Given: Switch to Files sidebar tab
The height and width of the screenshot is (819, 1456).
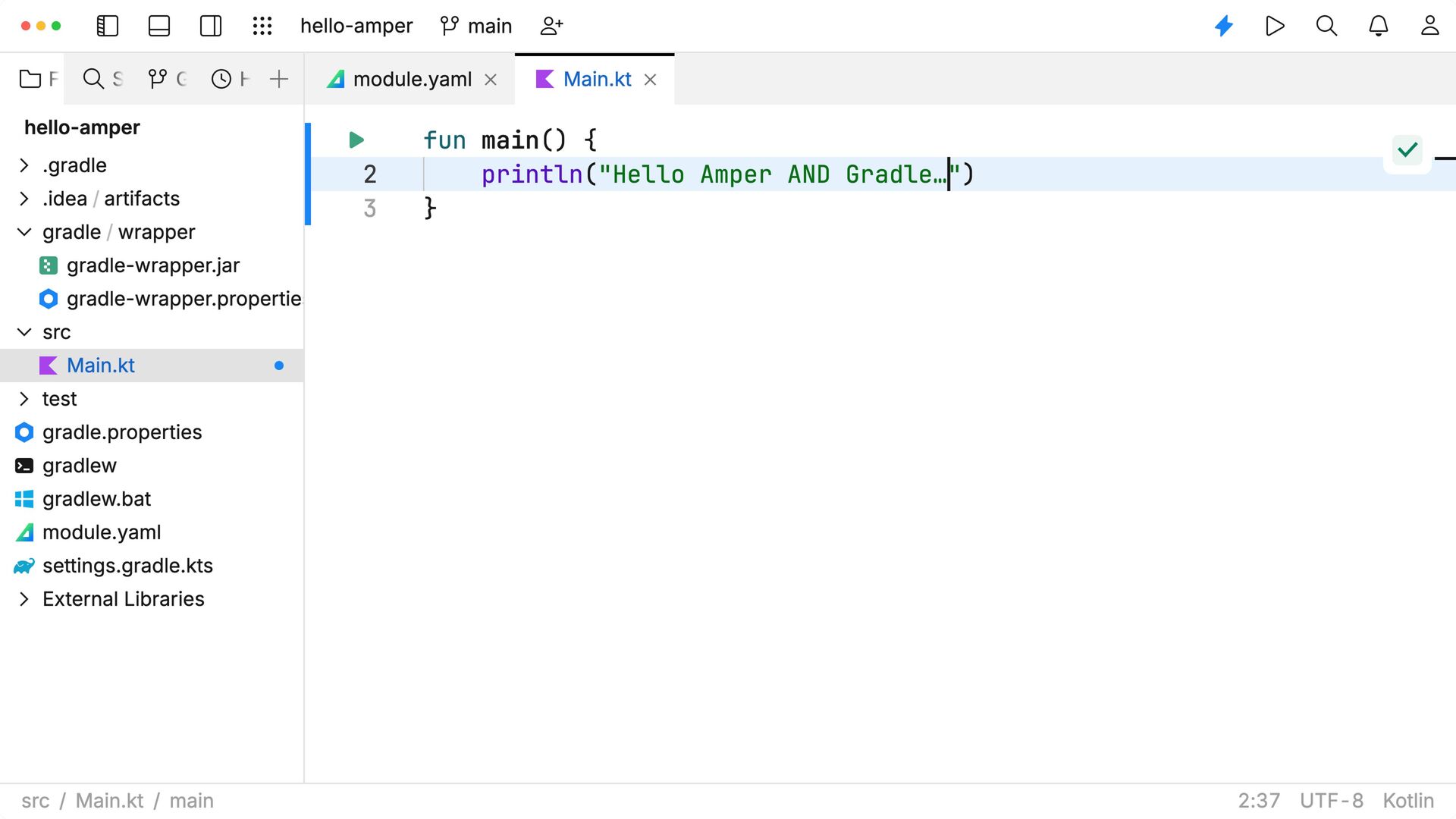Looking at the screenshot, I should pyautogui.click(x=38, y=79).
